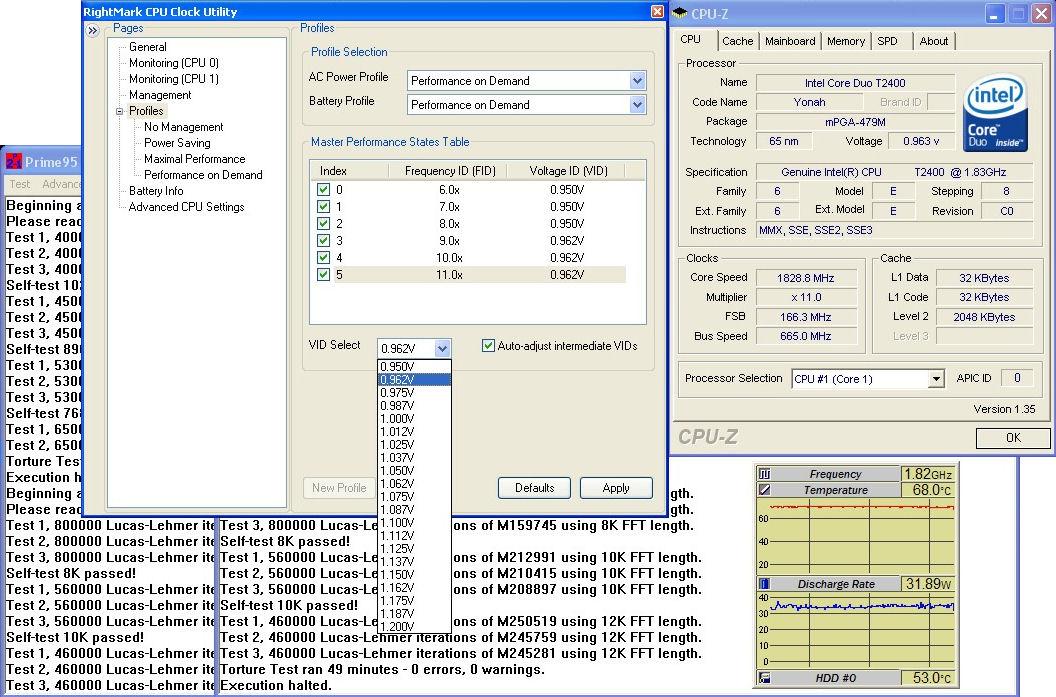Select the No Management profile page

pos(183,127)
